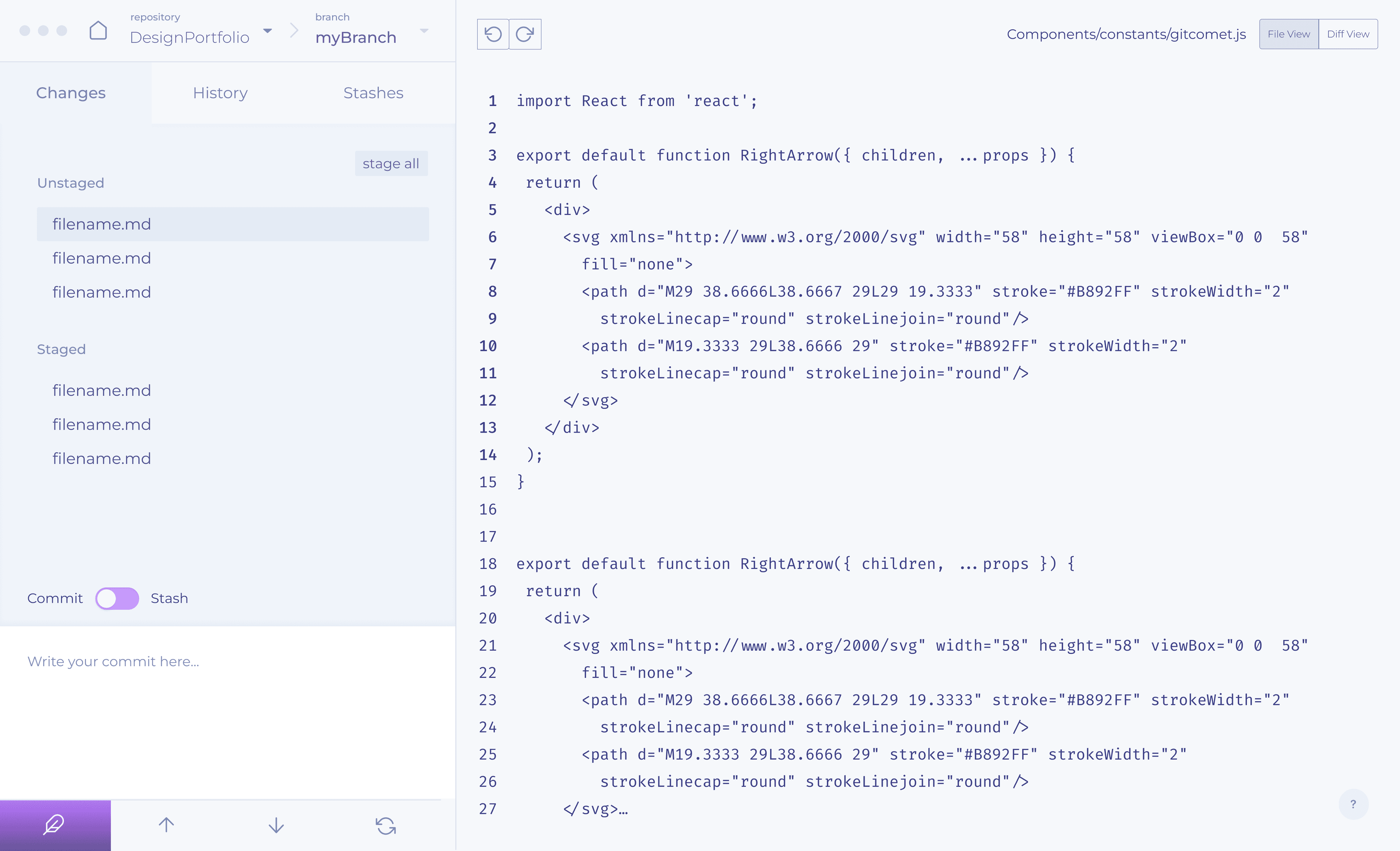Click line number 27 in the gutter

(487, 809)
